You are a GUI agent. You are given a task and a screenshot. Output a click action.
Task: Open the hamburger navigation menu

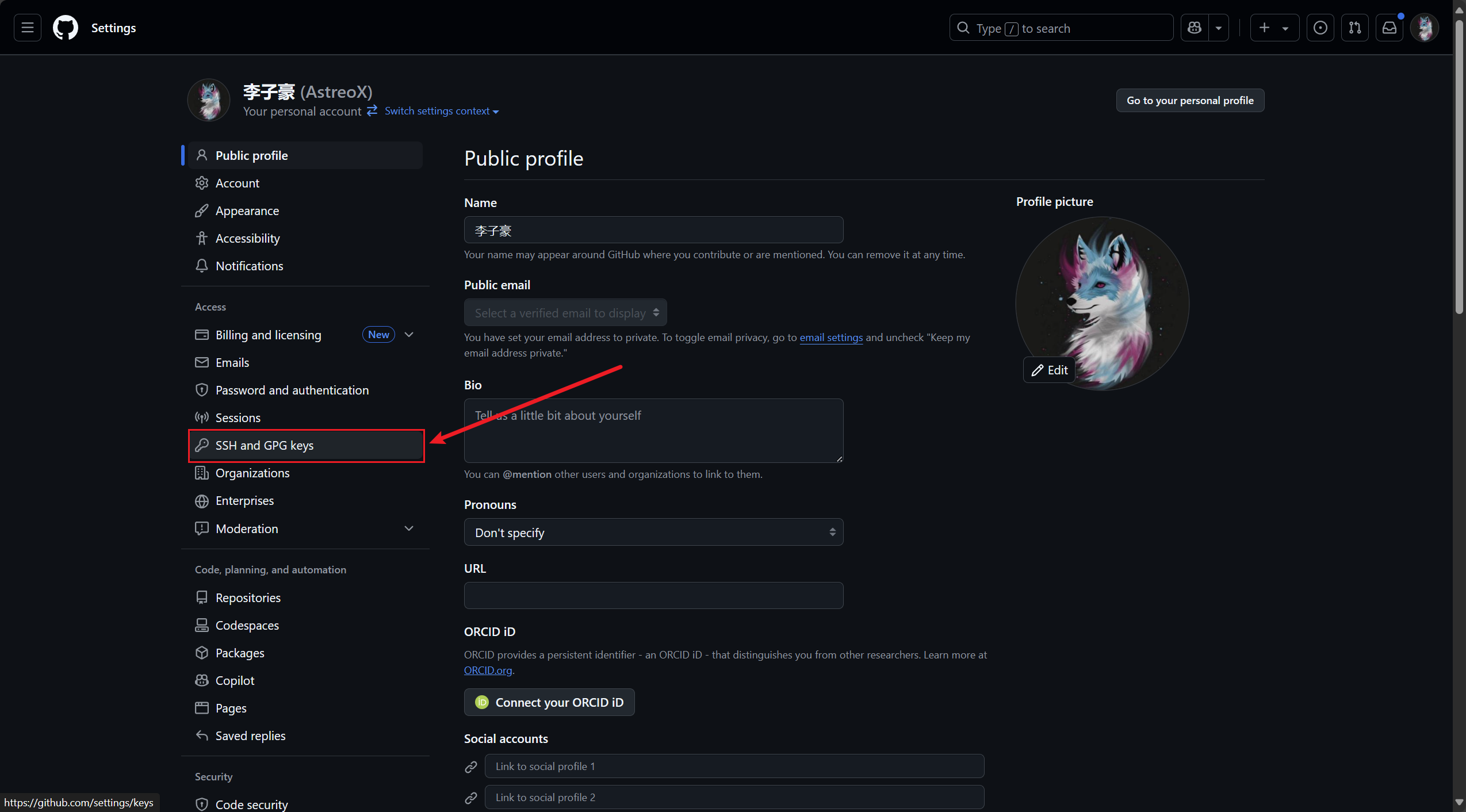[x=28, y=28]
